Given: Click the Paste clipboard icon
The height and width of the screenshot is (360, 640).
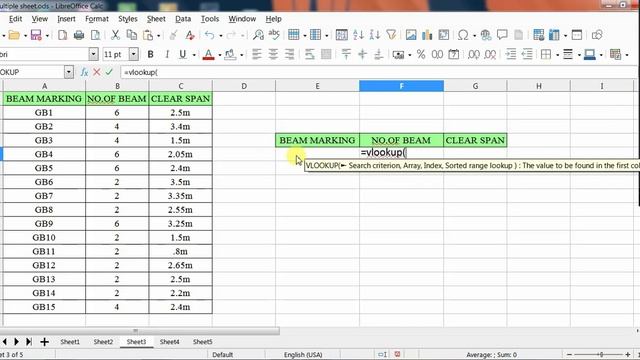Looking at the screenshot, I should tap(148, 36).
